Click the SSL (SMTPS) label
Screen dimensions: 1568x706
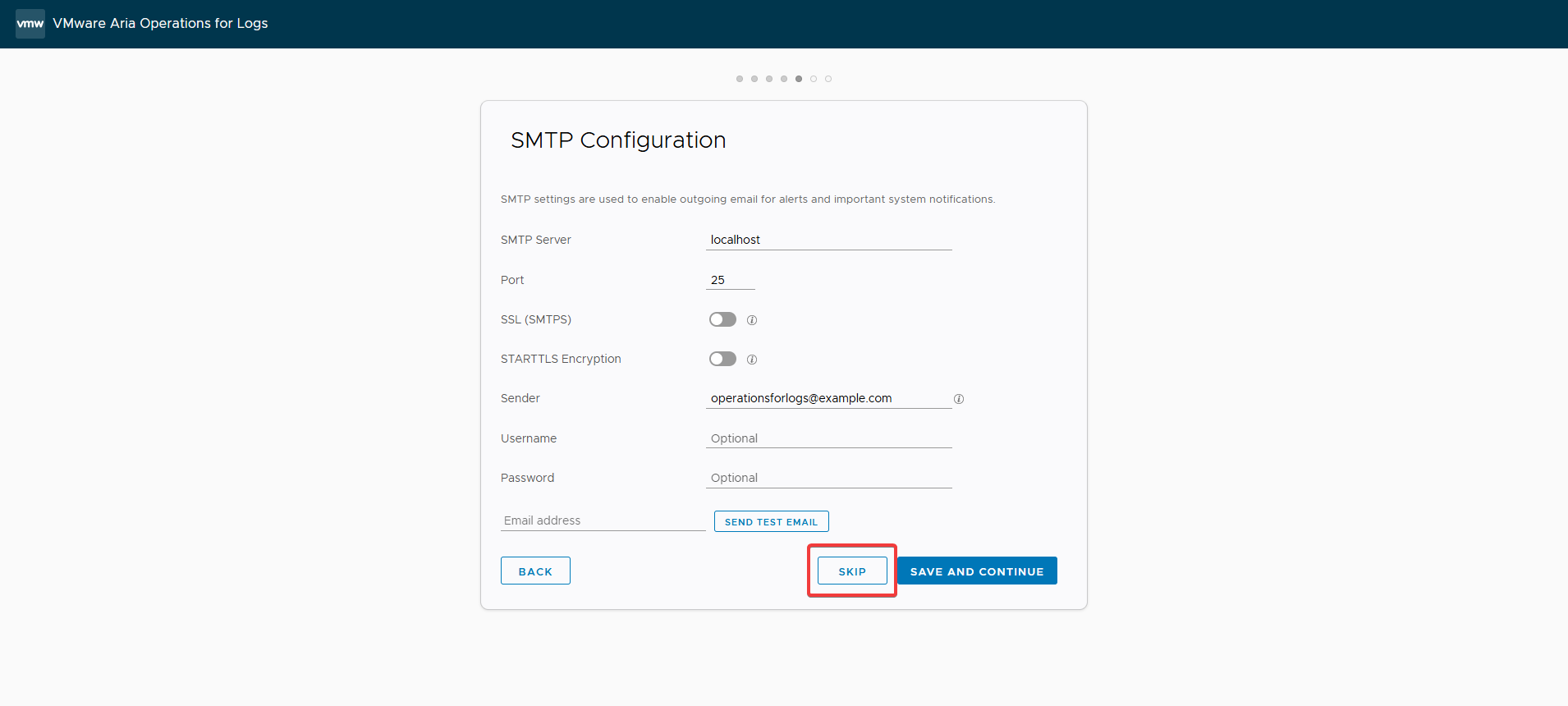pos(536,319)
